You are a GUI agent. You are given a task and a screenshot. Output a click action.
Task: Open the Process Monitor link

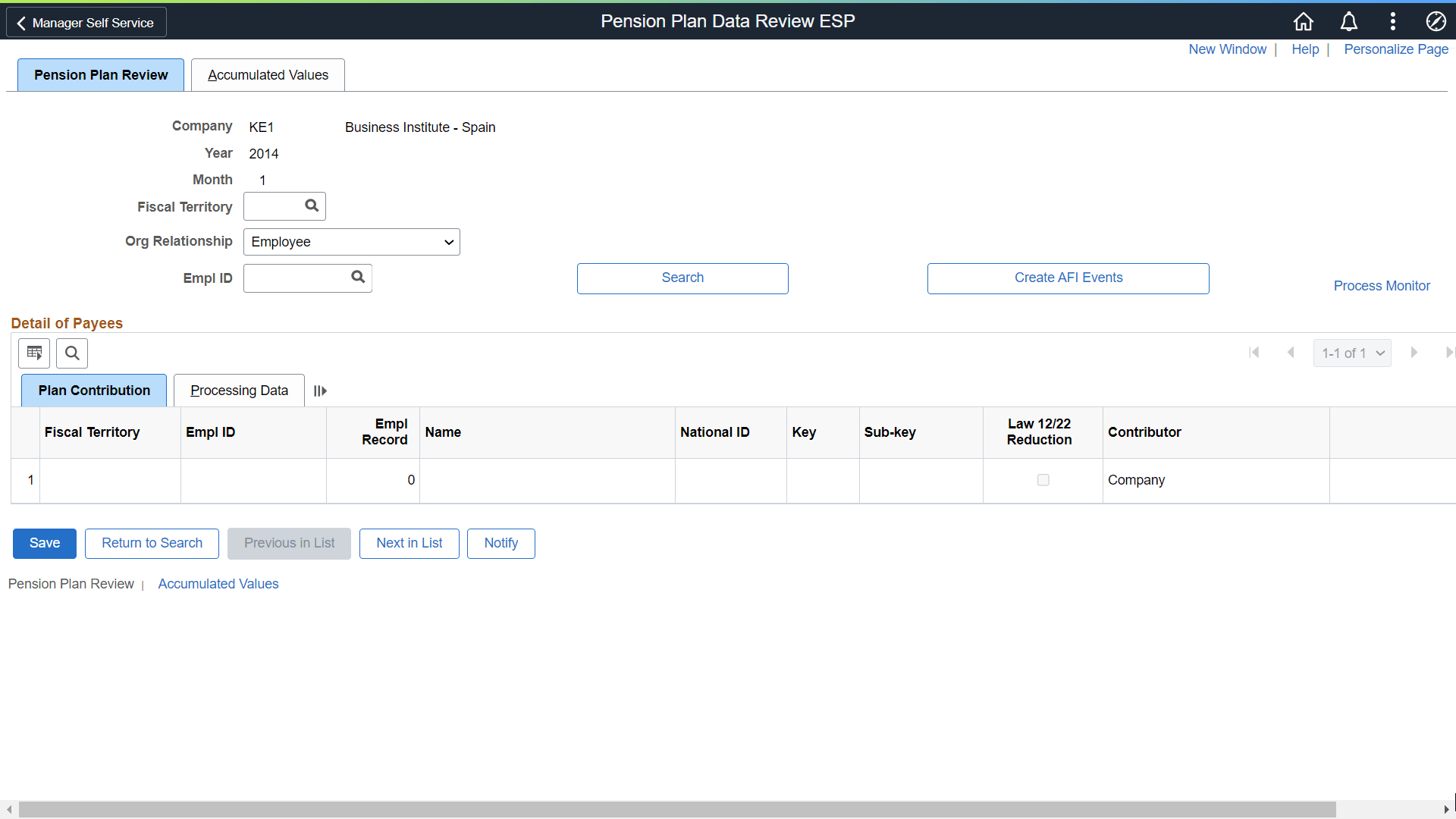click(x=1382, y=285)
